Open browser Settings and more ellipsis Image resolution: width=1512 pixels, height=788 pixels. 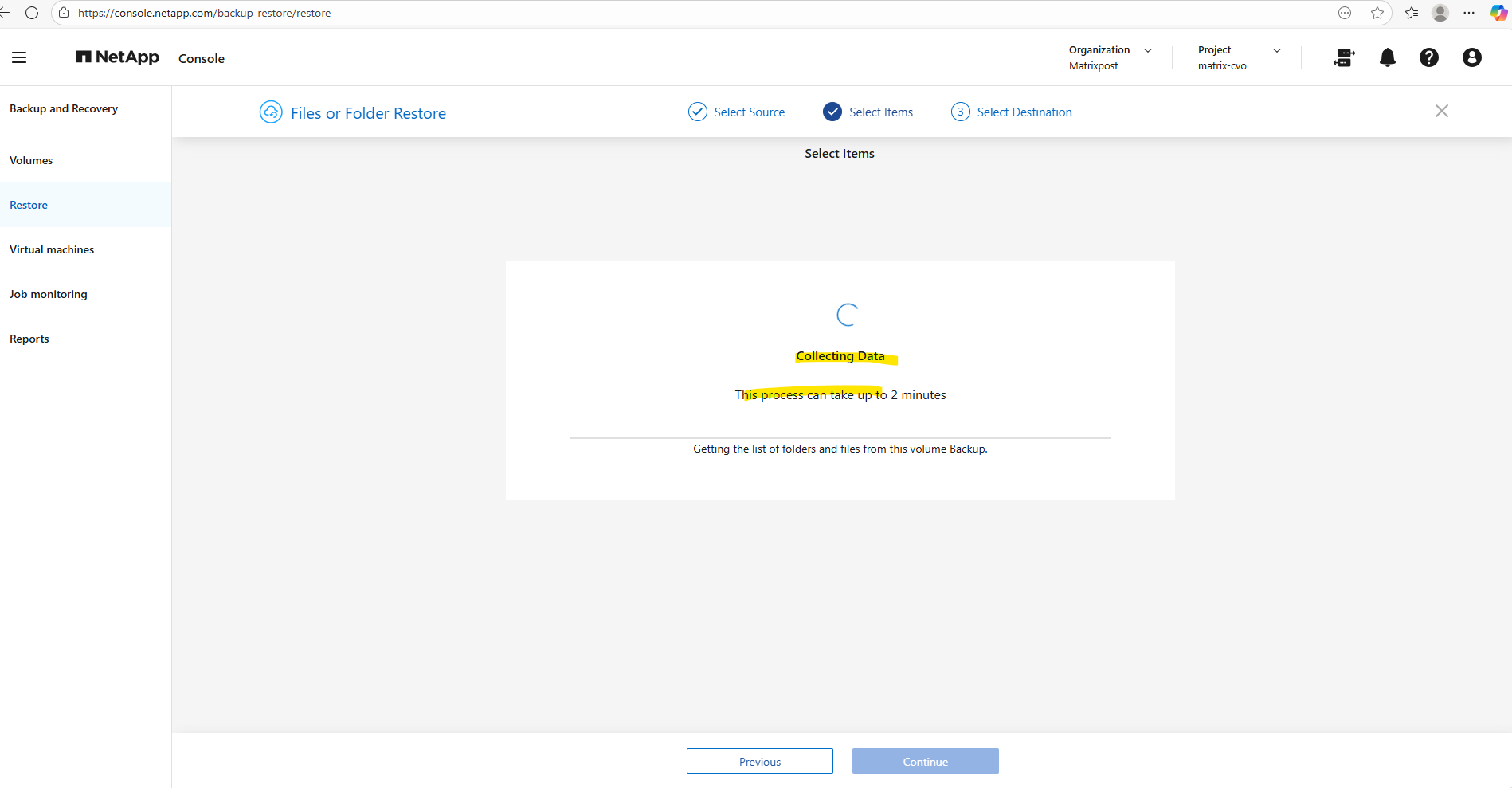click(x=1469, y=13)
